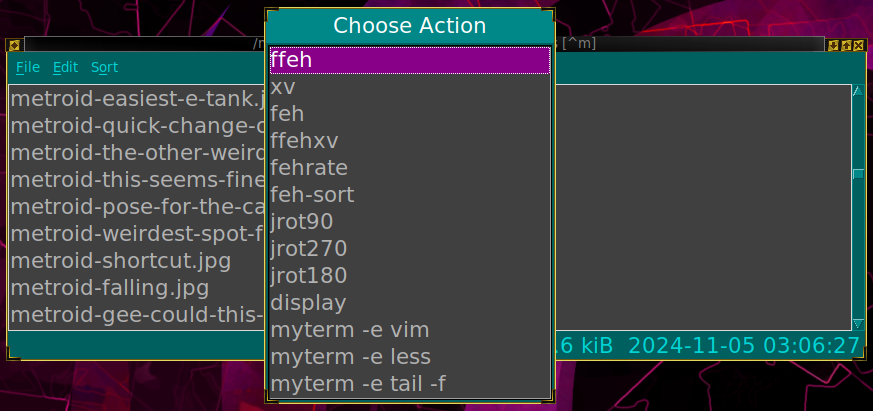Pick the jrot90 action
Image resolution: width=873 pixels, height=411 pixels.
coord(410,221)
